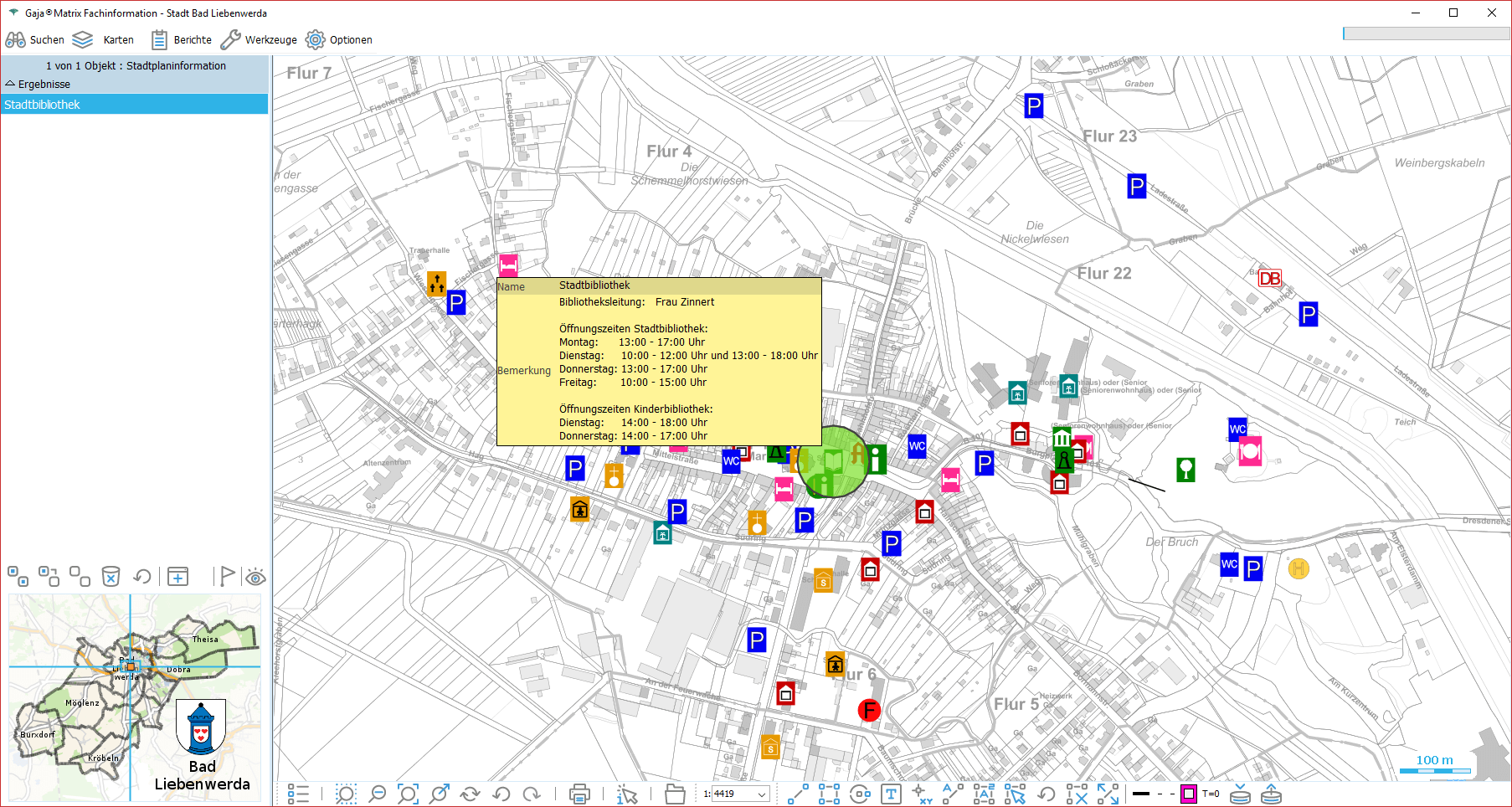Select the text annotation T tool
Screen dimensions: 1512x807
click(x=891, y=794)
